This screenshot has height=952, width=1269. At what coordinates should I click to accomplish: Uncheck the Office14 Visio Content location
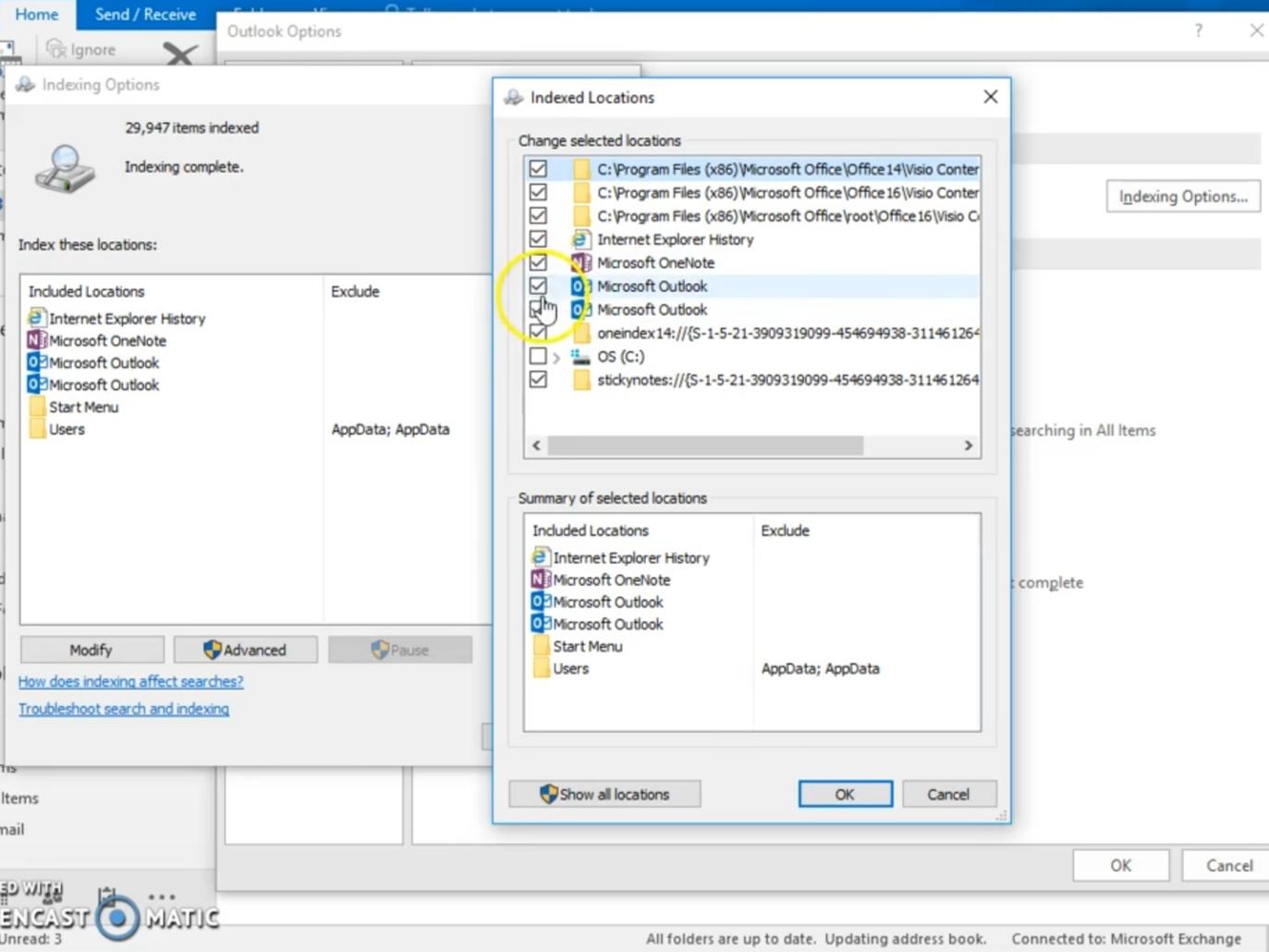tap(538, 169)
